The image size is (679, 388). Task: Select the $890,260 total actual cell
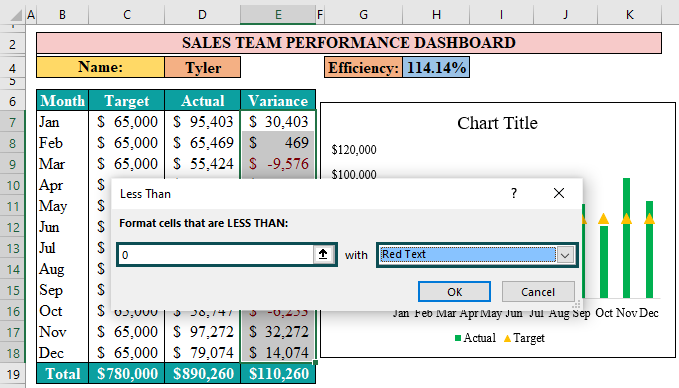pyautogui.click(x=203, y=374)
